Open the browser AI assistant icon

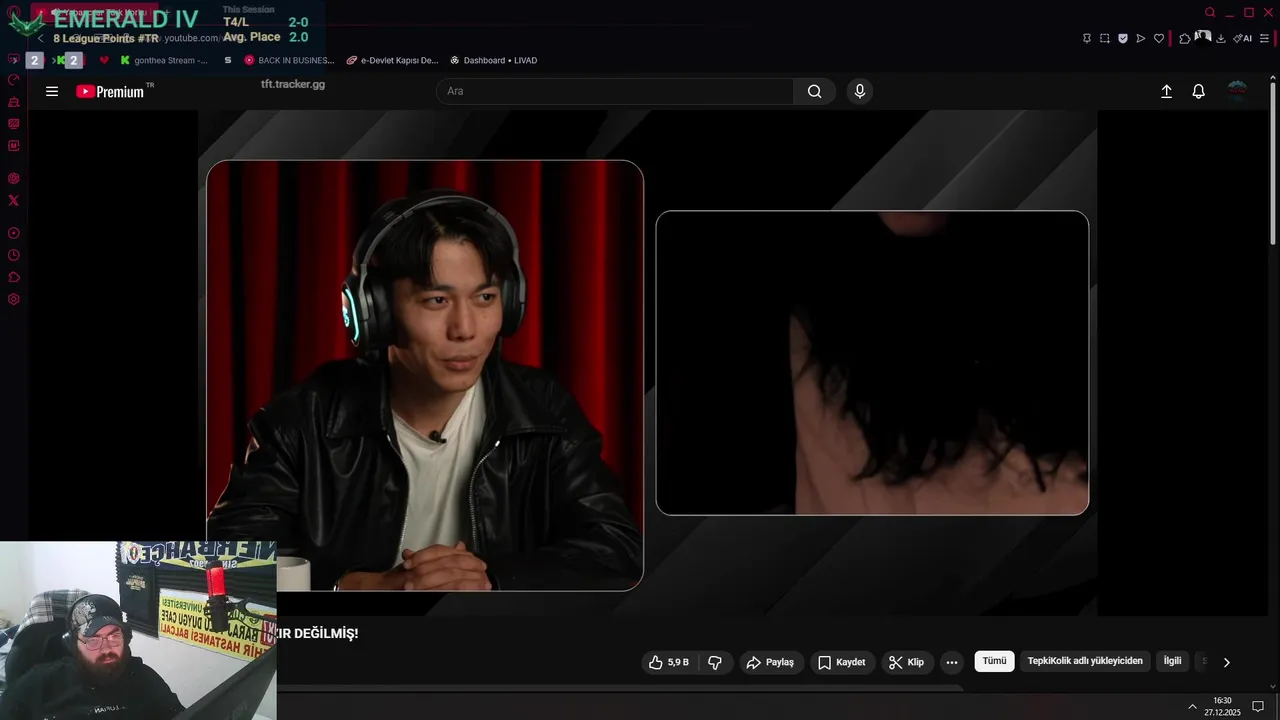(1242, 38)
